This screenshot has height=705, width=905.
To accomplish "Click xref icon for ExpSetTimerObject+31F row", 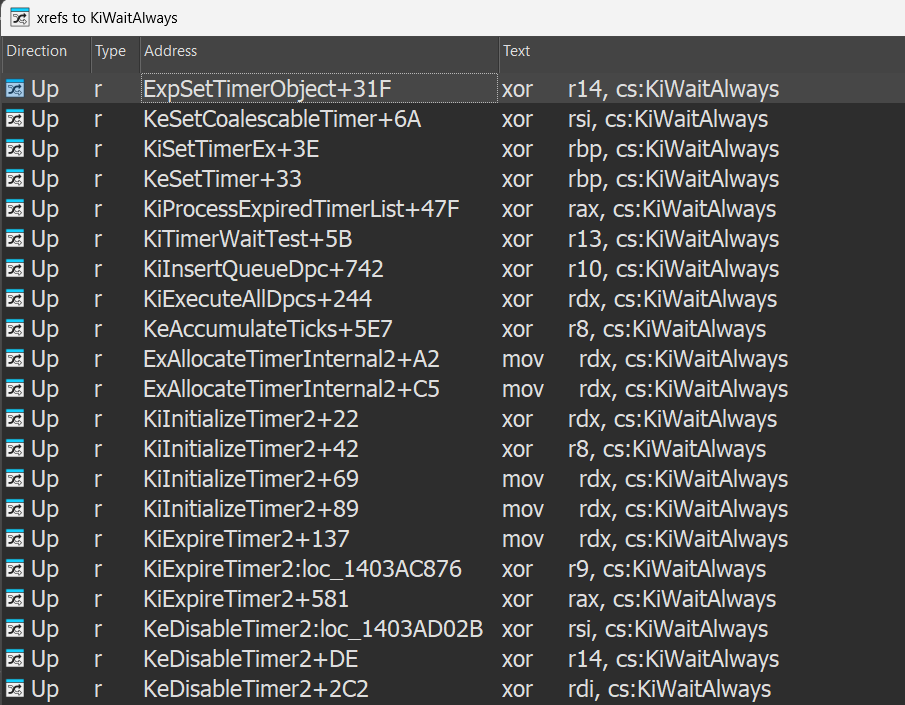I will tap(15, 89).
